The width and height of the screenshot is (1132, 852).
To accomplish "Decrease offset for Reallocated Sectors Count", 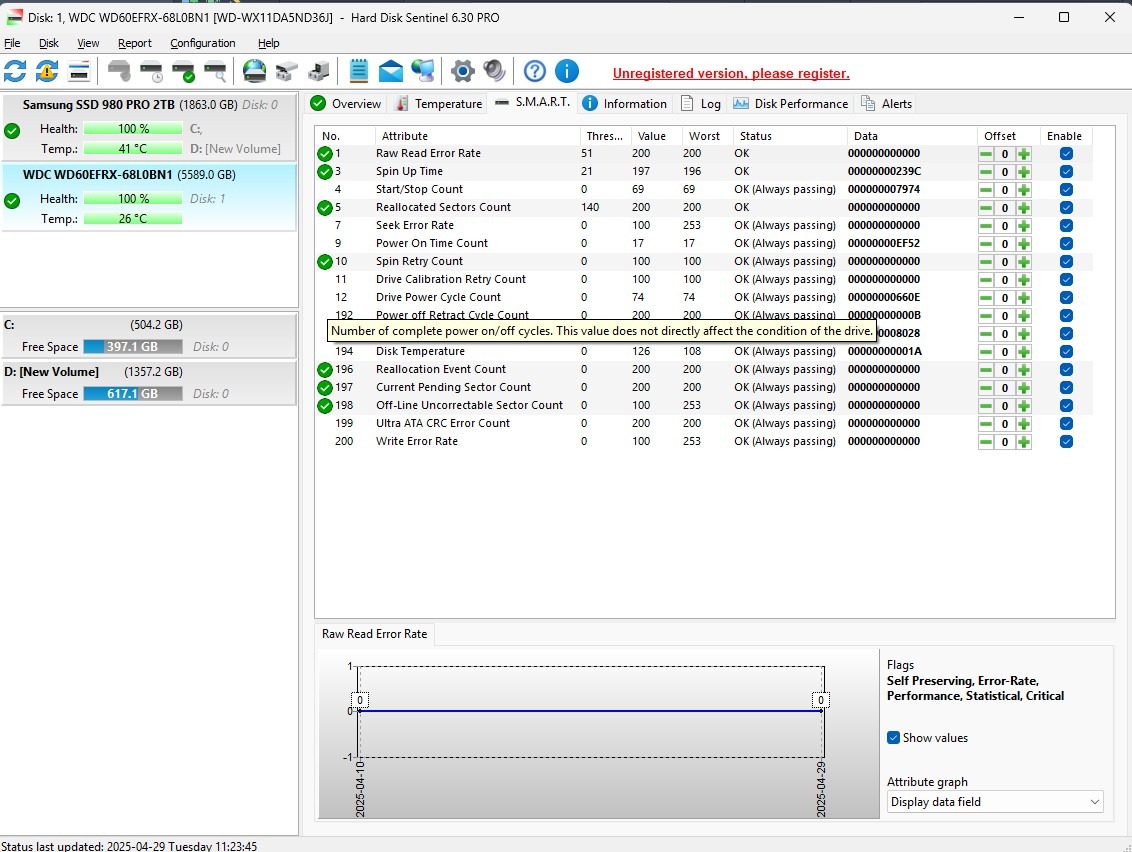I will coord(986,208).
